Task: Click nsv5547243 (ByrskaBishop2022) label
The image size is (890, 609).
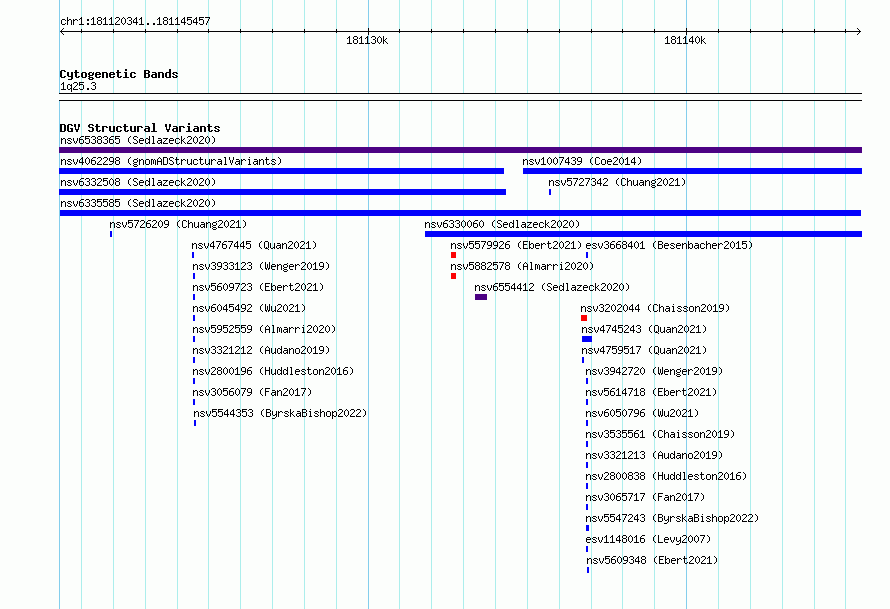Action: [x=672, y=518]
